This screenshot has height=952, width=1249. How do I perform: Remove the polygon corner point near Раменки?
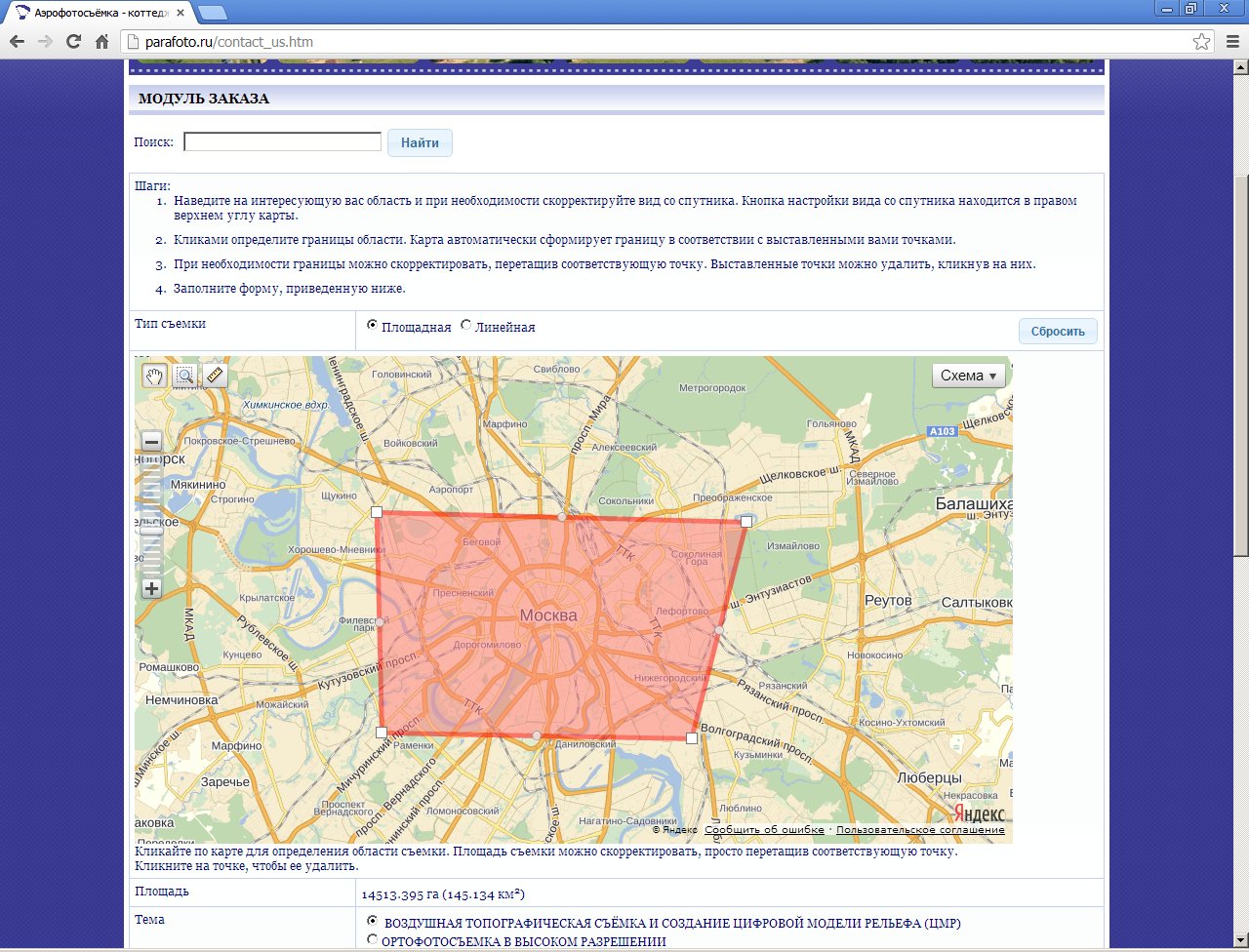(x=382, y=733)
